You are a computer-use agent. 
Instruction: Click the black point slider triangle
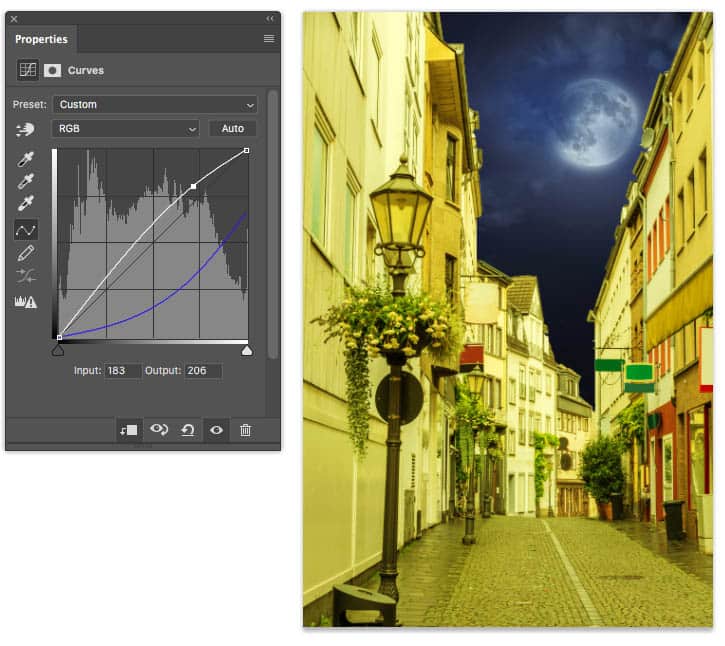pyautogui.click(x=58, y=351)
